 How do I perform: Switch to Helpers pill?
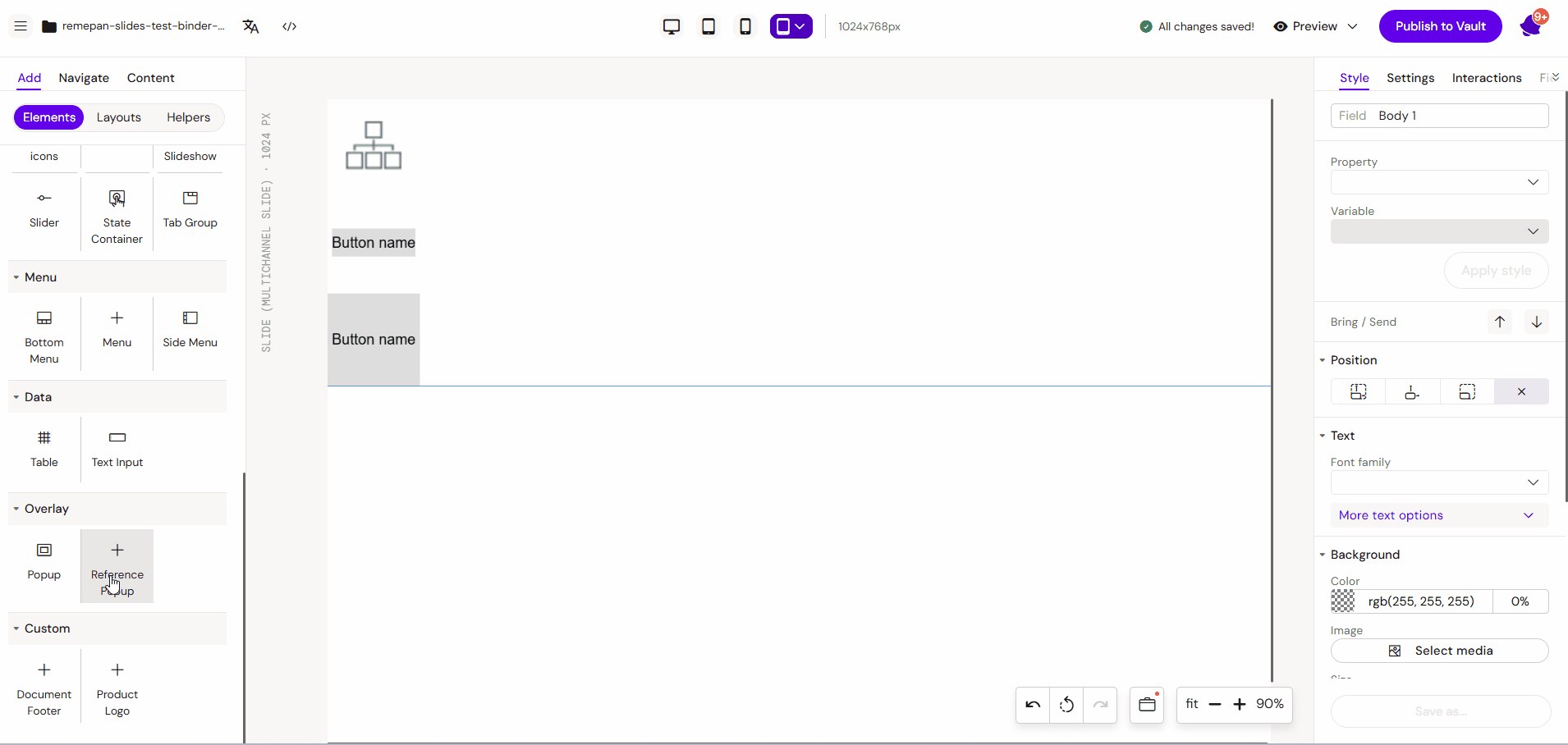(x=189, y=117)
